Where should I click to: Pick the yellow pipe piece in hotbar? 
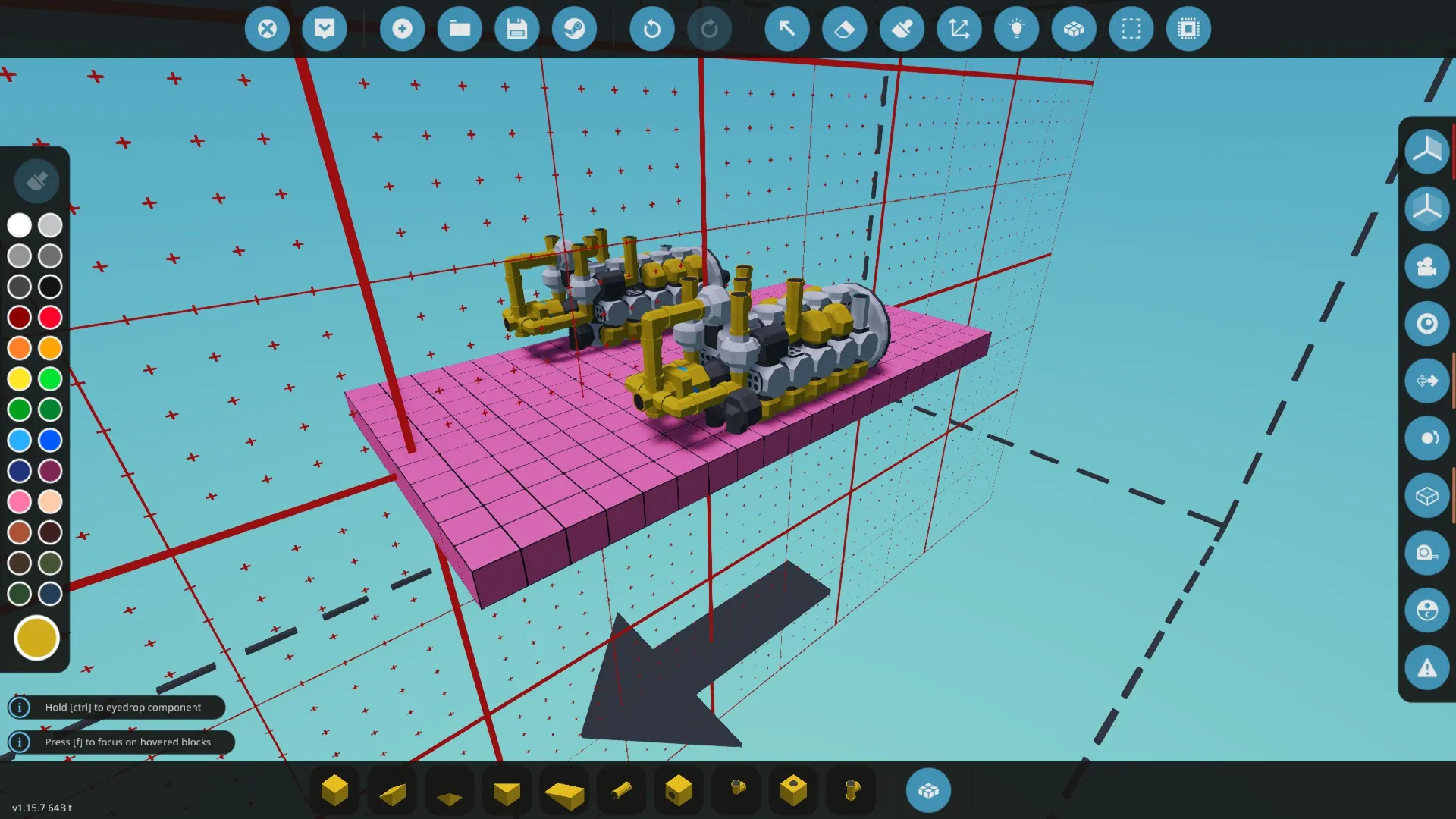point(621,790)
